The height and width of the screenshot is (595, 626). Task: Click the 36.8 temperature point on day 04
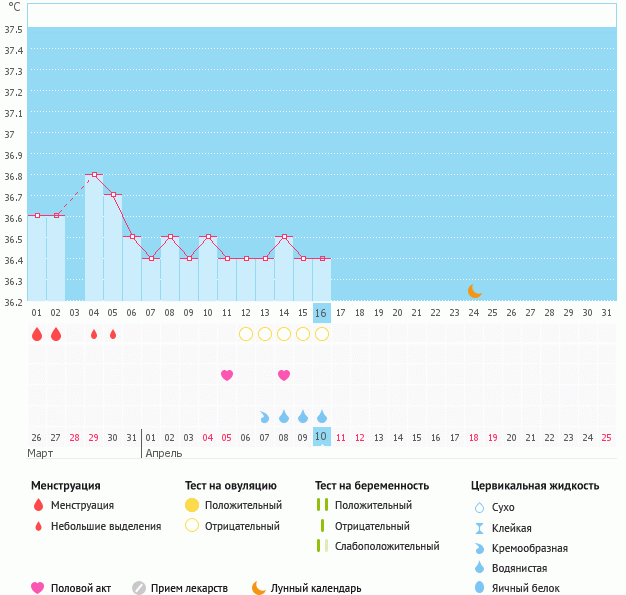pyautogui.click(x=94, y=174)
